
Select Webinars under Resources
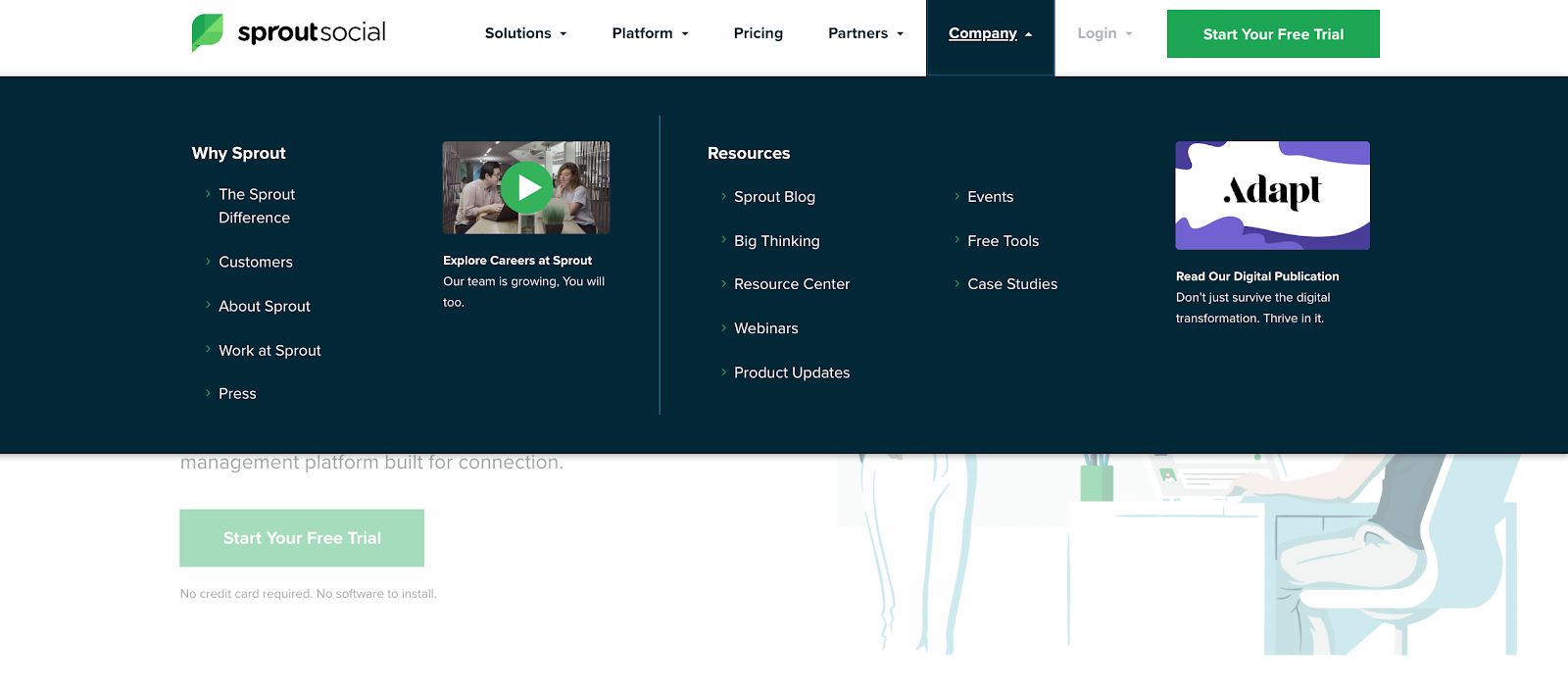pyautogui.click(x=765, y=328)
